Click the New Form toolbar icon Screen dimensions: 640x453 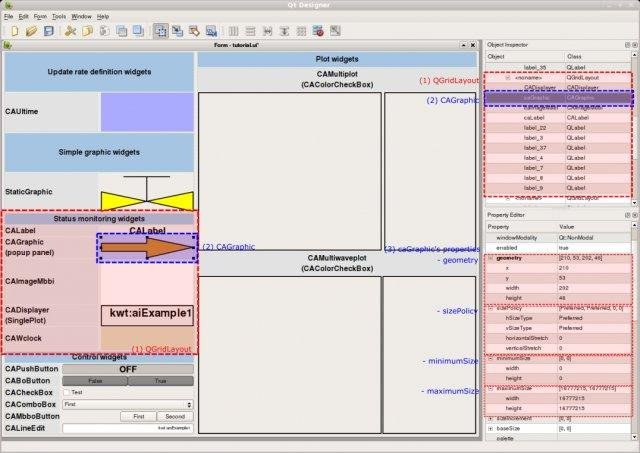click(15, 31)
